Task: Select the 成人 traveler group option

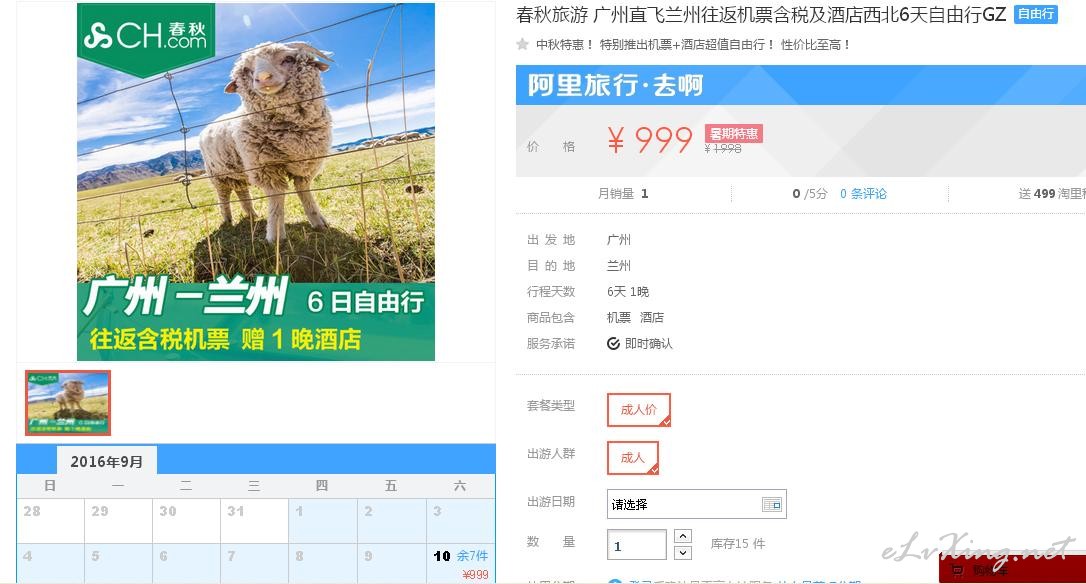Action: pyautogui.click(x=632, y=457)
